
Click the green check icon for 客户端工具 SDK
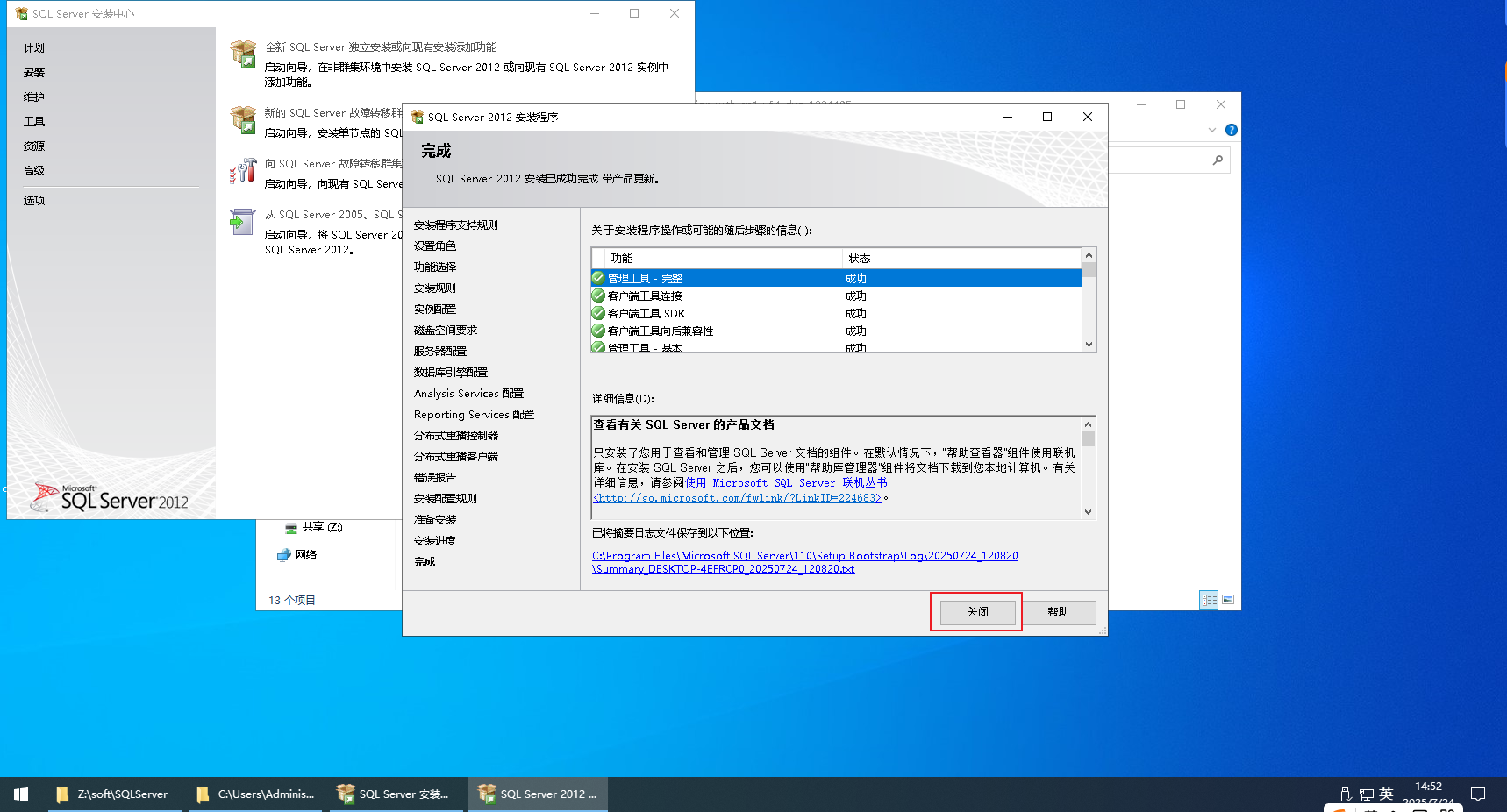click(x=598, y=313)
